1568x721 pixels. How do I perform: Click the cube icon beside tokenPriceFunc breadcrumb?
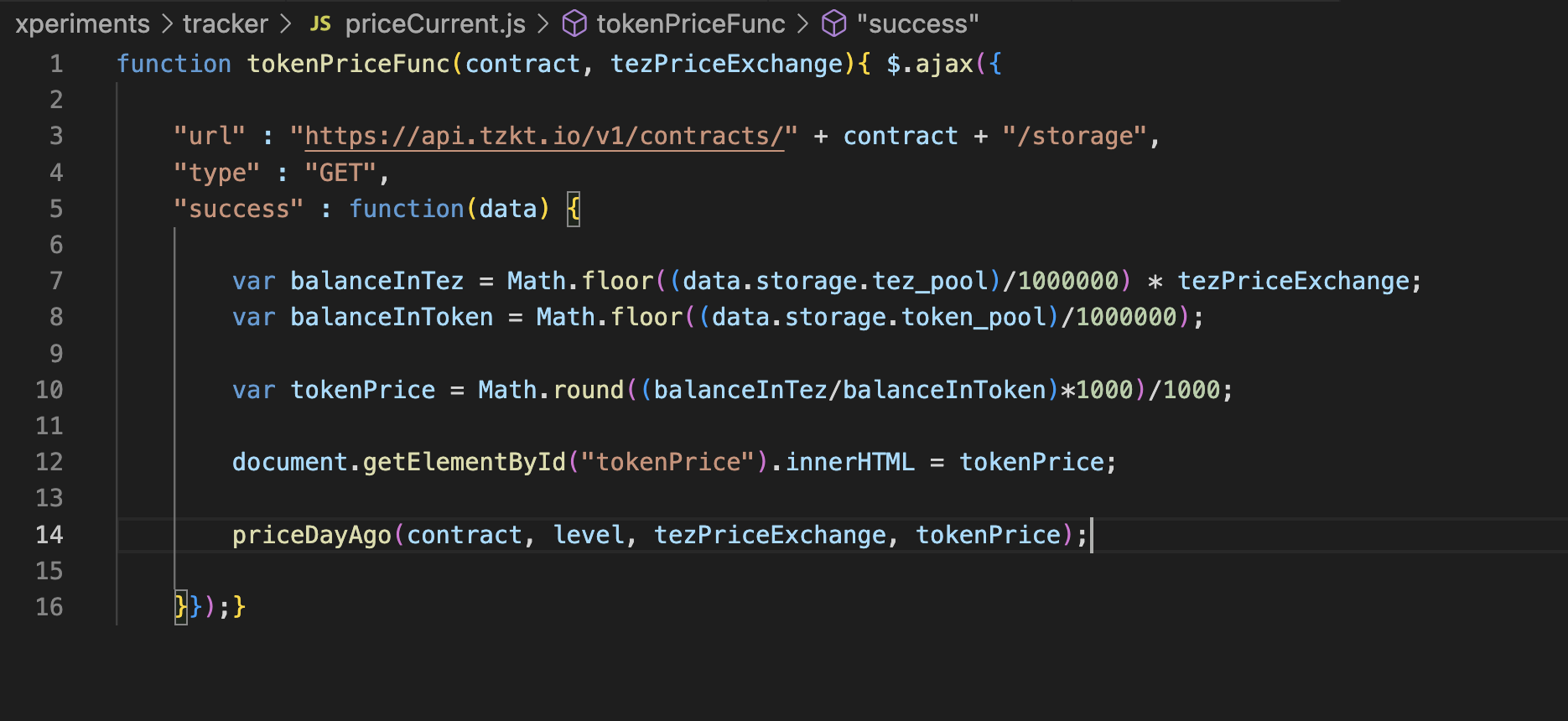click(574, 23)
